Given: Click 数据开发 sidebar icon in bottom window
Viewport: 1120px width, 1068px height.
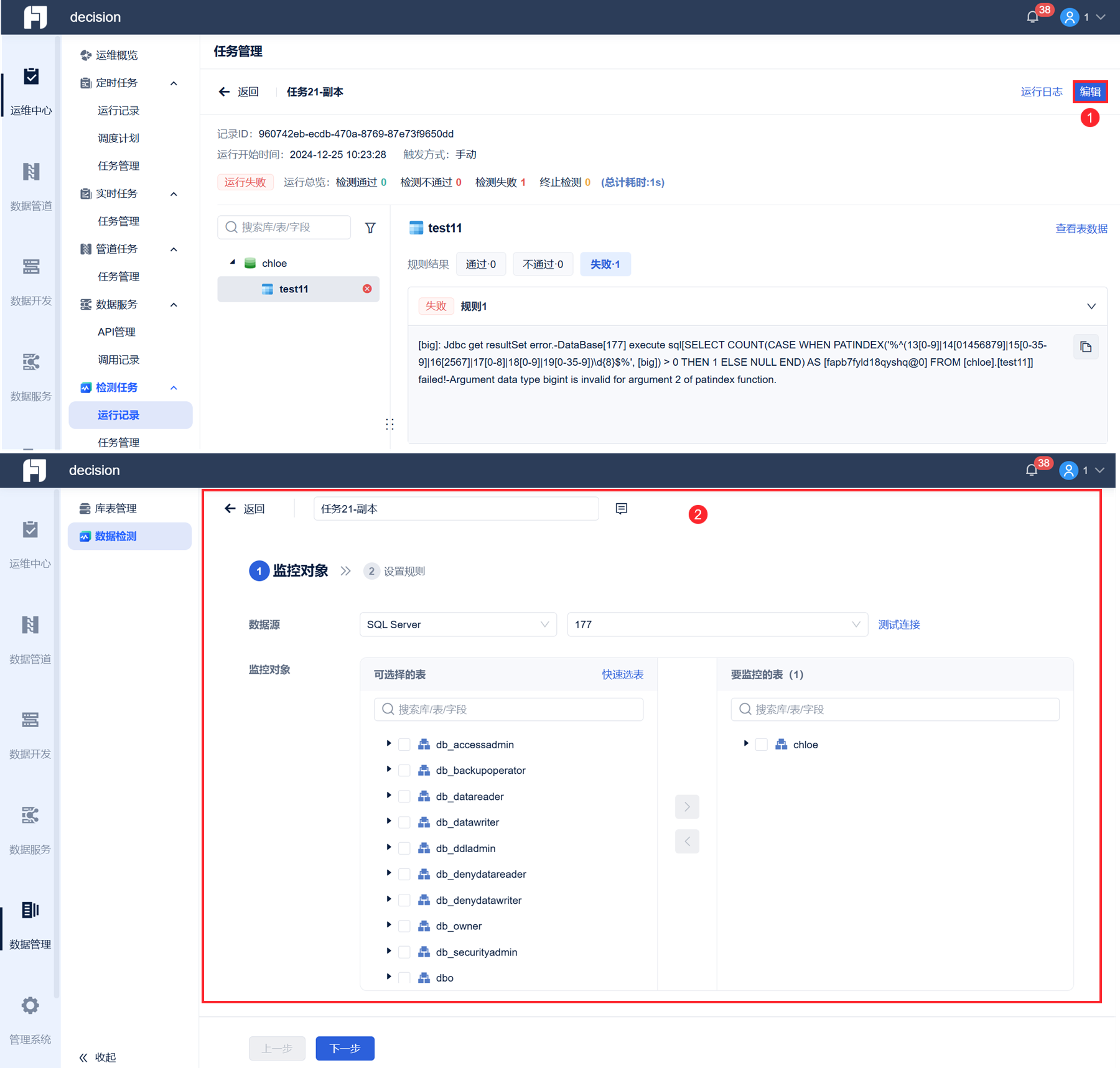Looking at the screenshot, I should tap(30, 720).
